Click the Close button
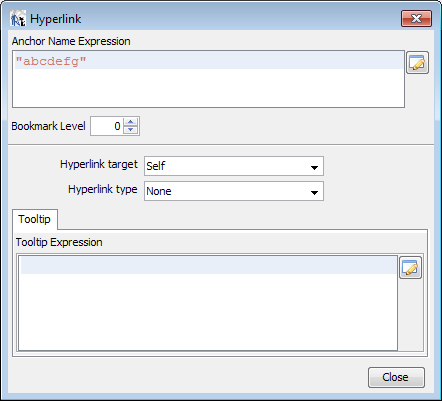 point(396,377)
